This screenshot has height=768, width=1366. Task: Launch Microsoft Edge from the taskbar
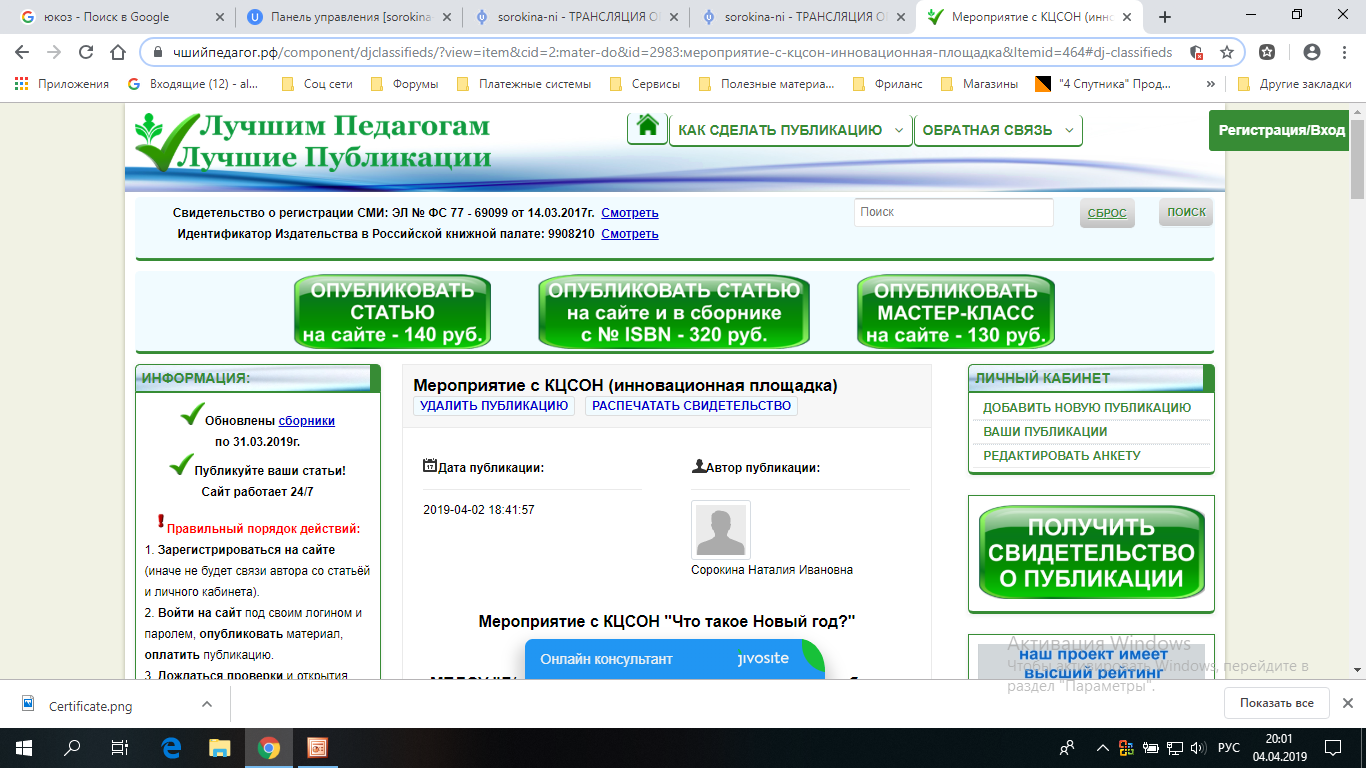point(171,747)
